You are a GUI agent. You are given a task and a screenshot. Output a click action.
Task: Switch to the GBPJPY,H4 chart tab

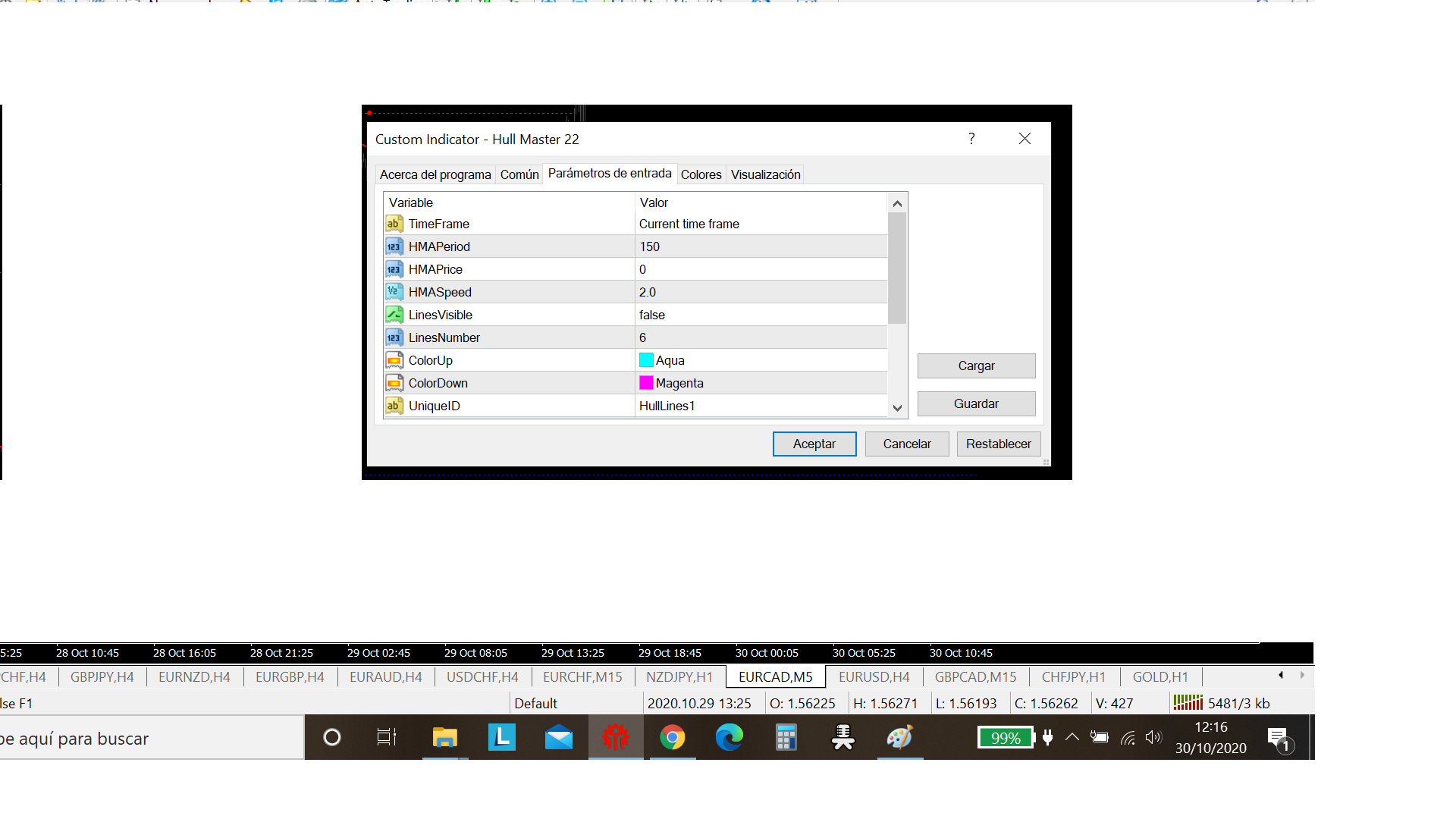coord(102,676)
